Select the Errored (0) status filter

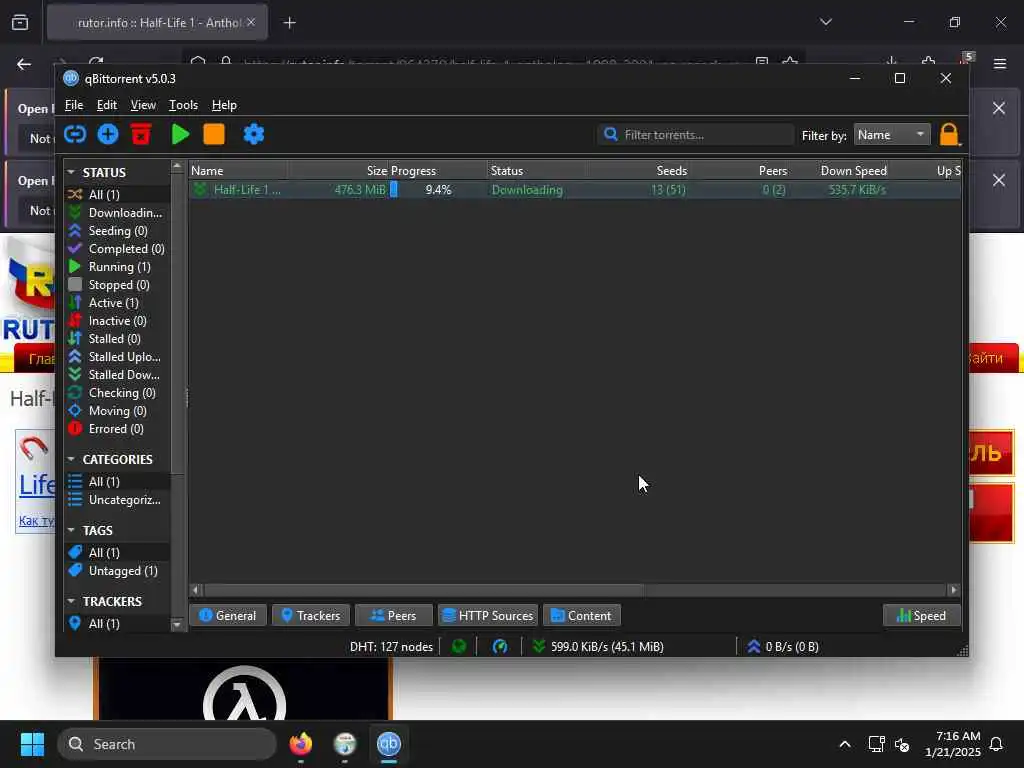[118, 428]
